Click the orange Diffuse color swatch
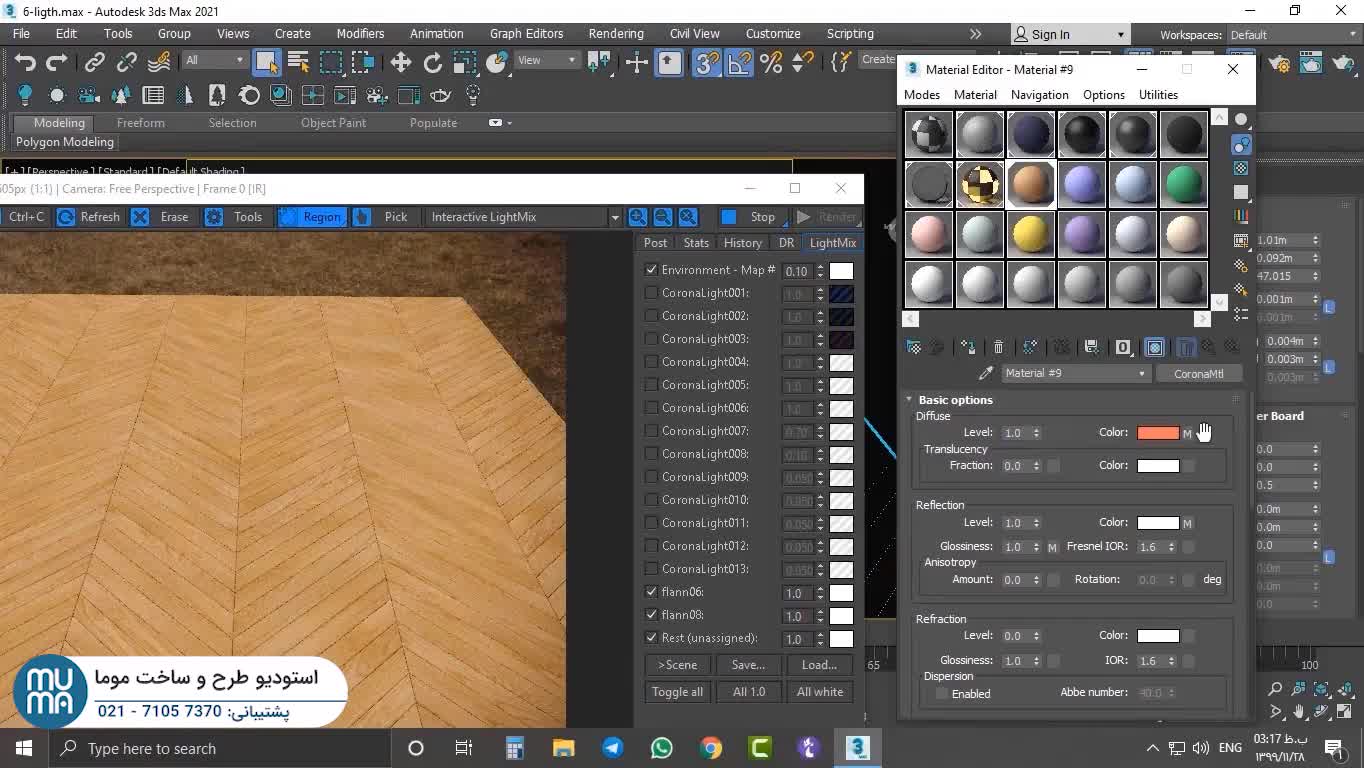The image size is (1364, 768). tap(1158, 433)
